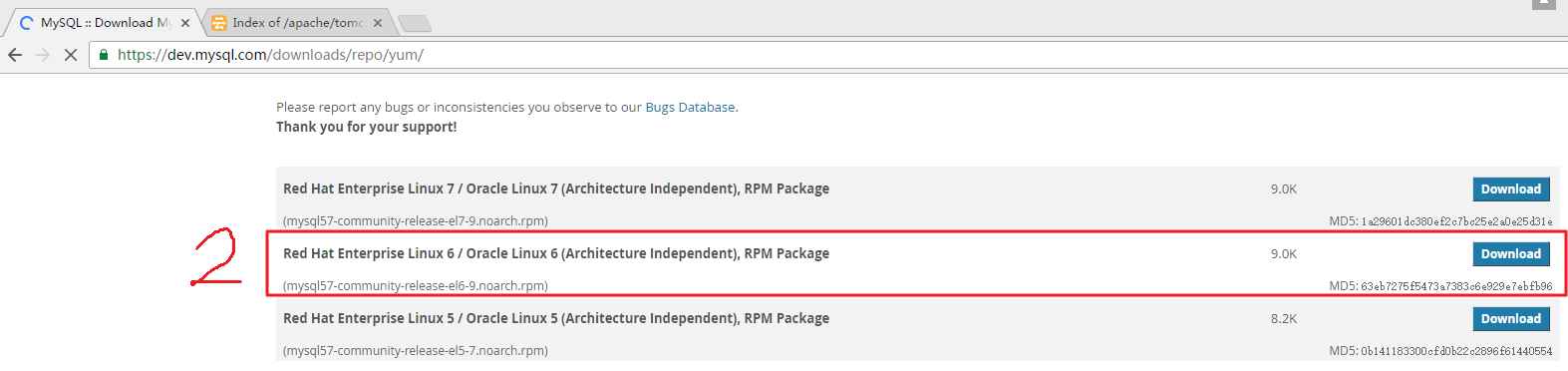This screenshot has width=1568, height=371.
Task: Click the address bar URL field
Action: [x=827, y=55]
